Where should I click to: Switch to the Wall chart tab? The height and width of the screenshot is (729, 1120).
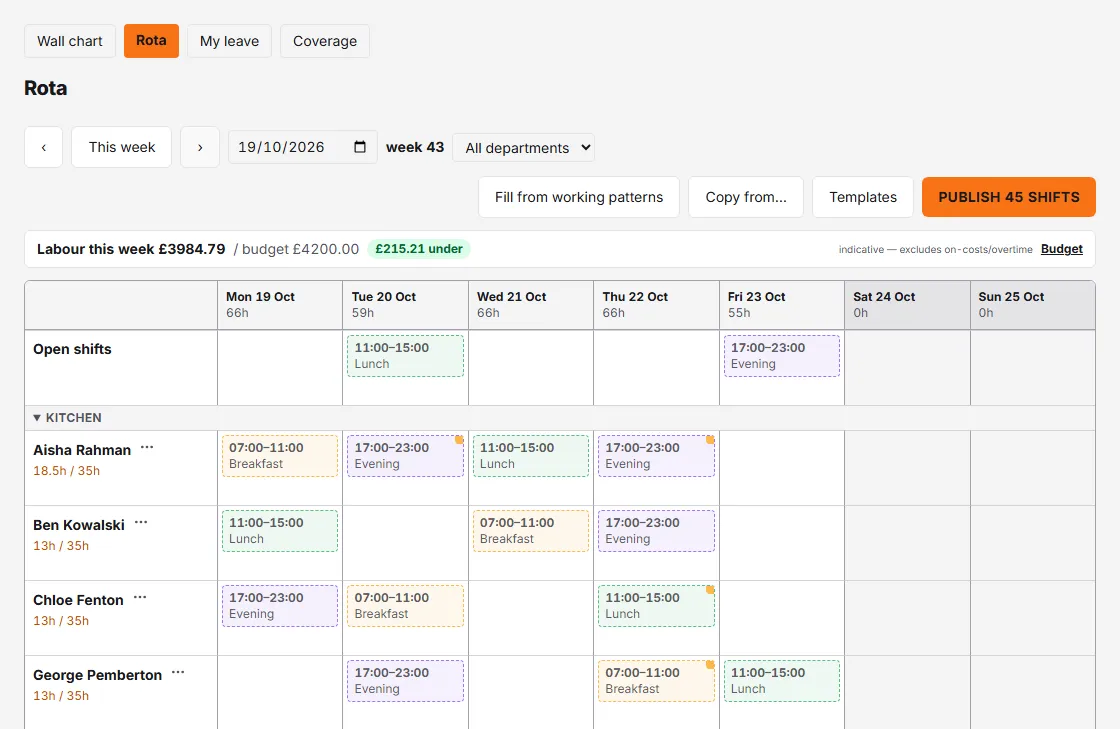point(70,41)
